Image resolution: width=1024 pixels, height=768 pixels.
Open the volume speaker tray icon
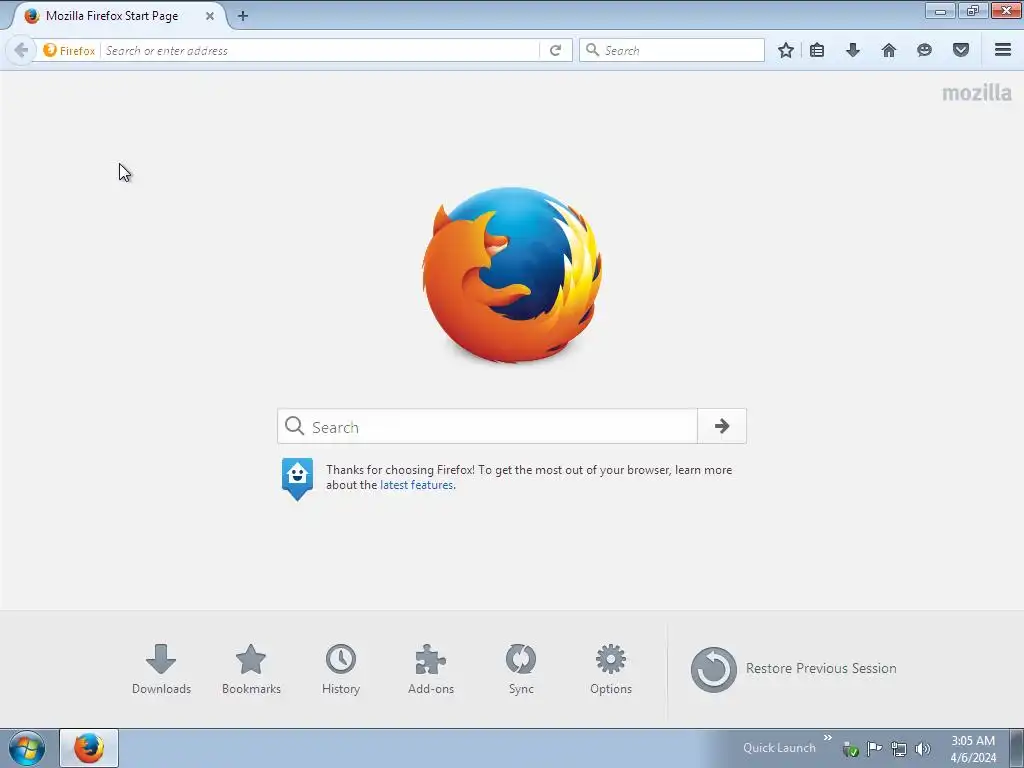tap(923, 749)
